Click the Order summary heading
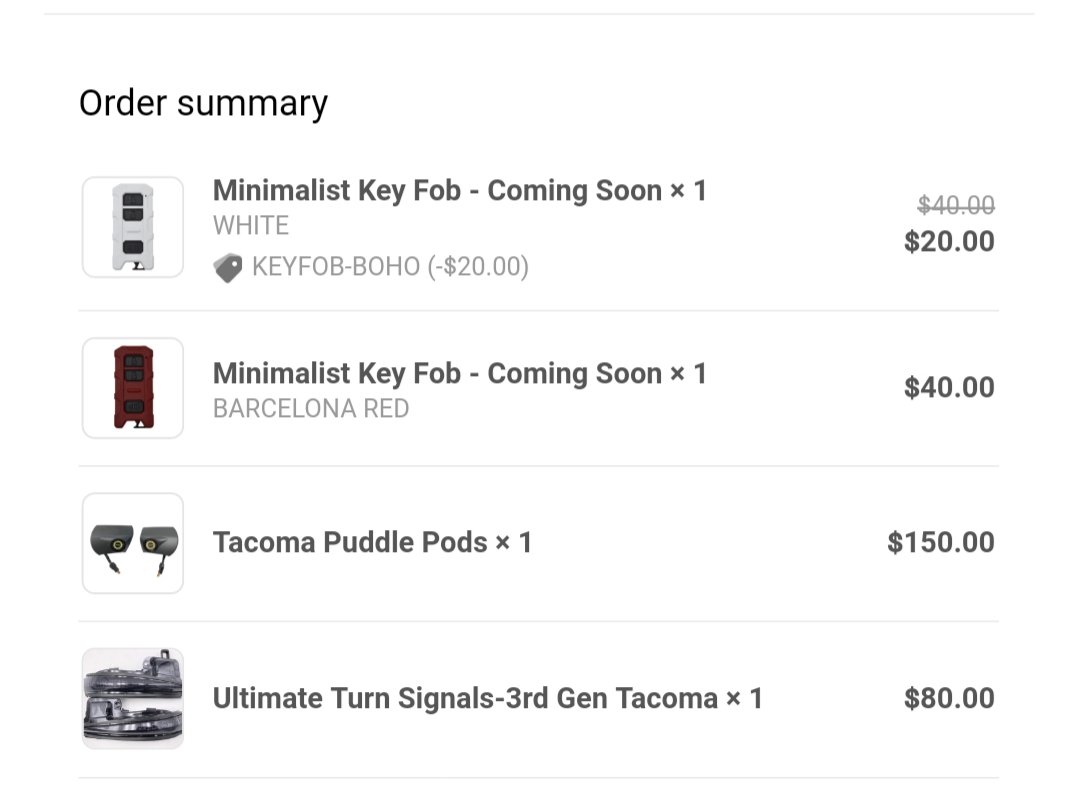The image size is (1080, 788). [x=203, y=103]
